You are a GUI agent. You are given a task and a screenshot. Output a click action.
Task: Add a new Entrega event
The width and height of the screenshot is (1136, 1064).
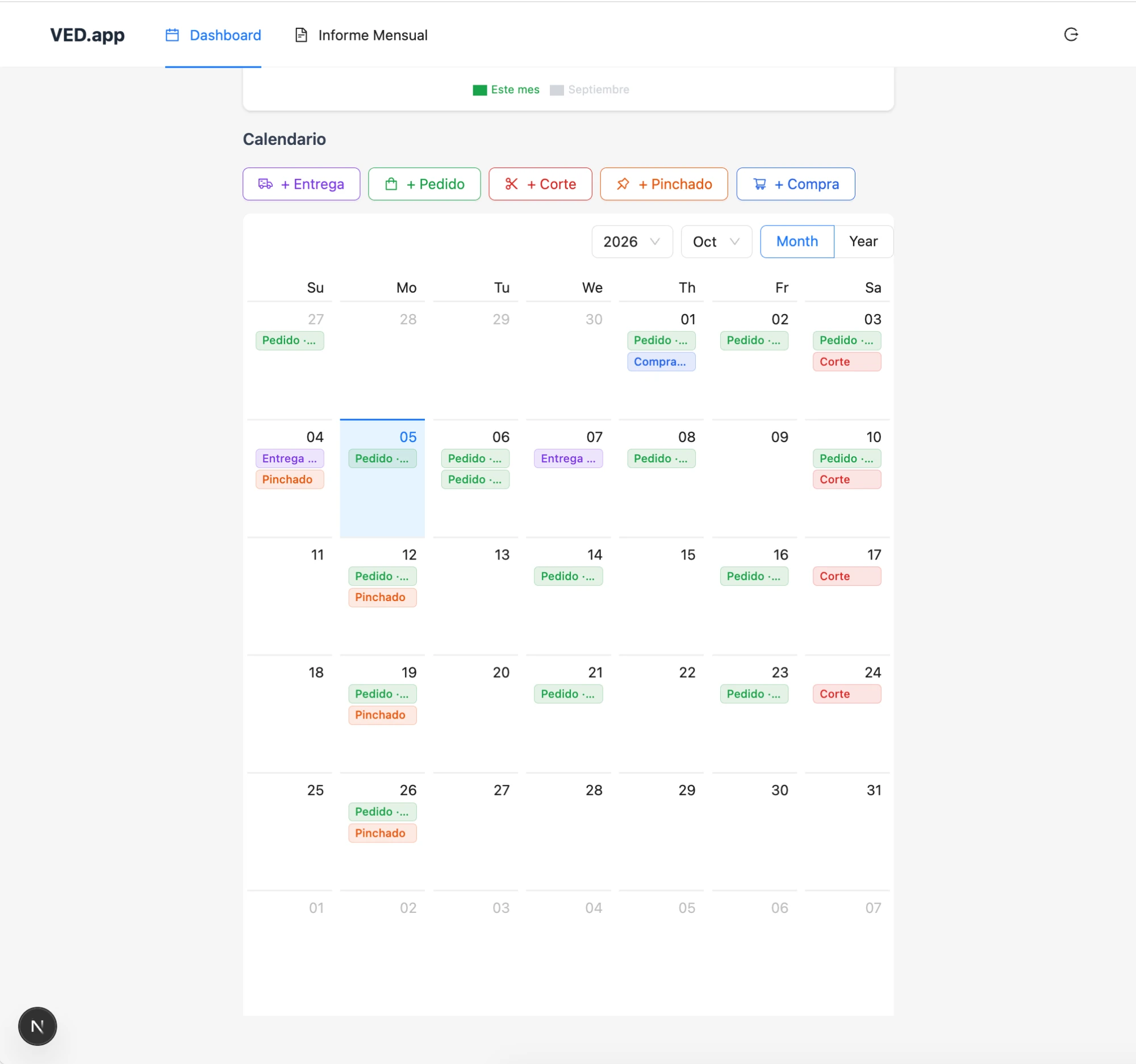(x=301, y=184)
